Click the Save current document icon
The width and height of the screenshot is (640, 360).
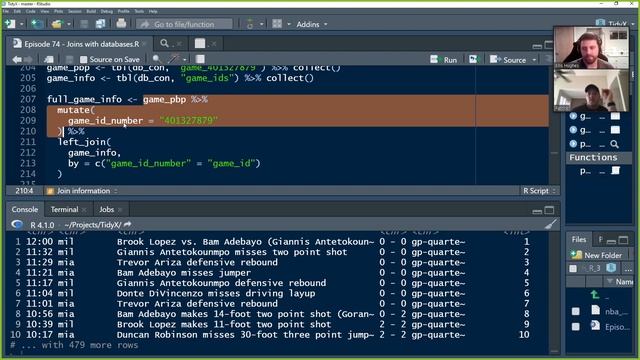click(84, 24)
